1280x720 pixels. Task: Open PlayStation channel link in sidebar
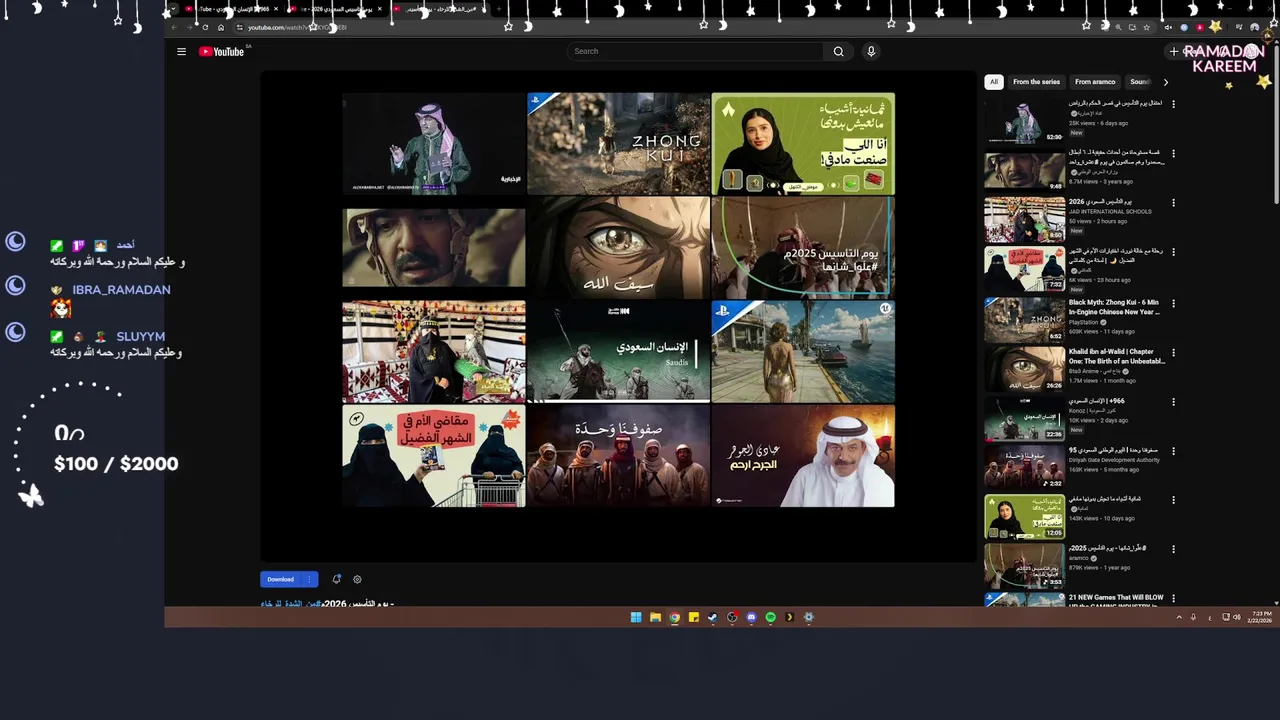pyautogui.click(x=1084, y=322)
